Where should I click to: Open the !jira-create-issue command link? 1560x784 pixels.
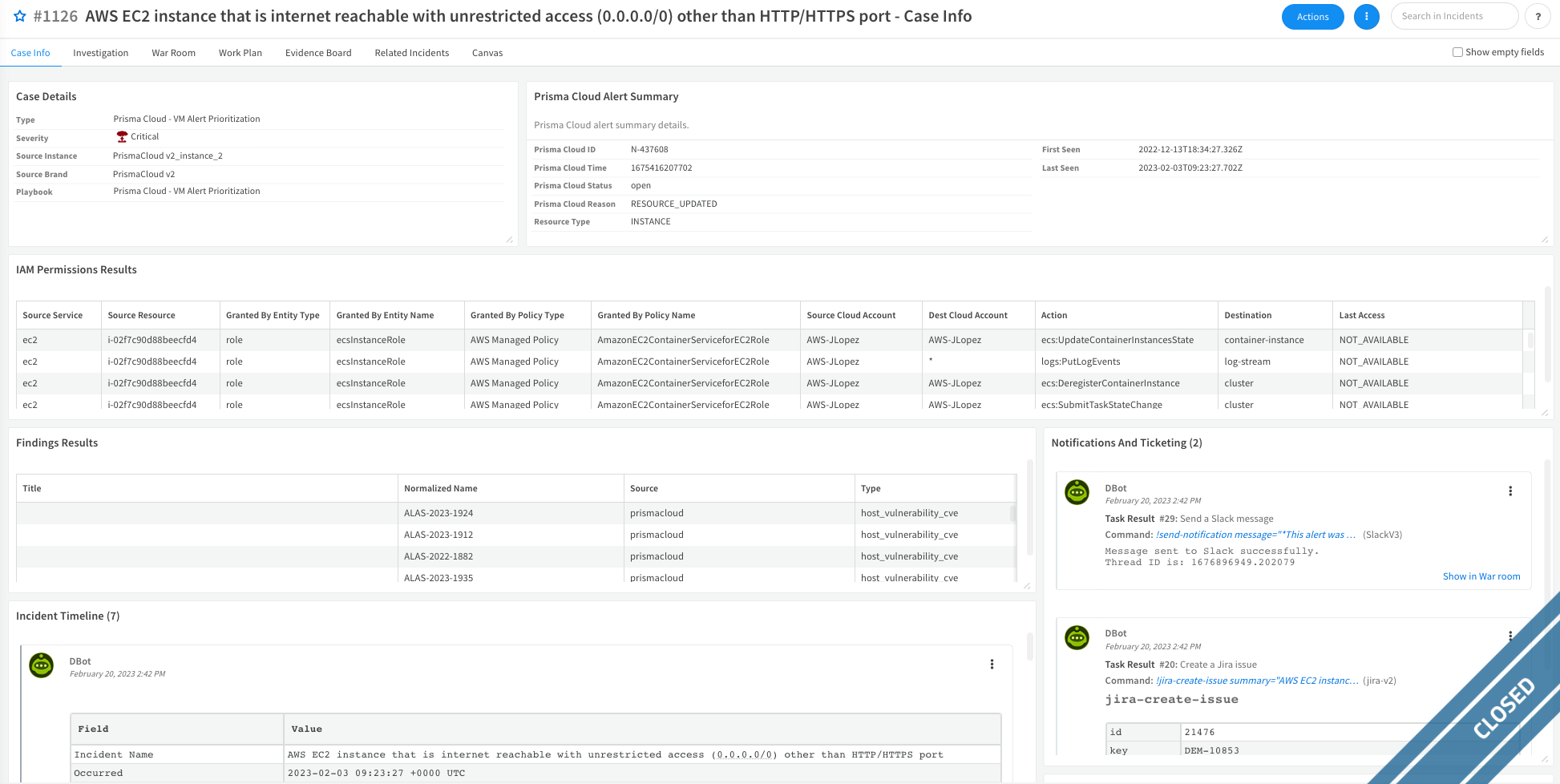coord(1257,681)
